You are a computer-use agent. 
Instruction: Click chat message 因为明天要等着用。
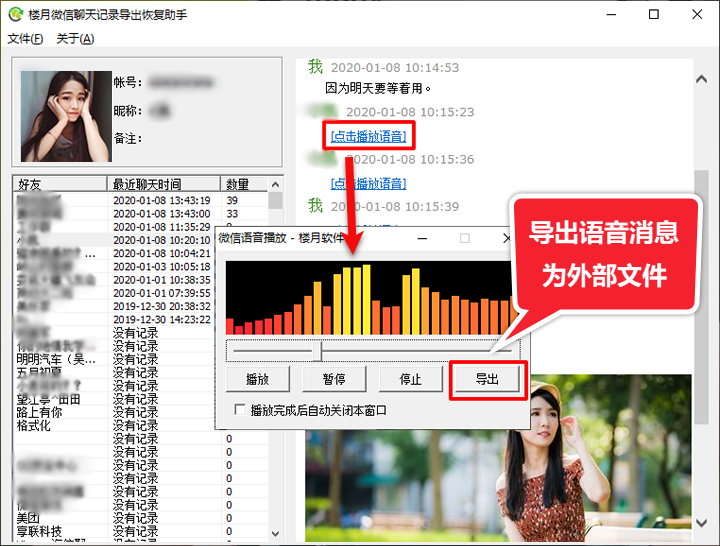(x=378, y=88)
